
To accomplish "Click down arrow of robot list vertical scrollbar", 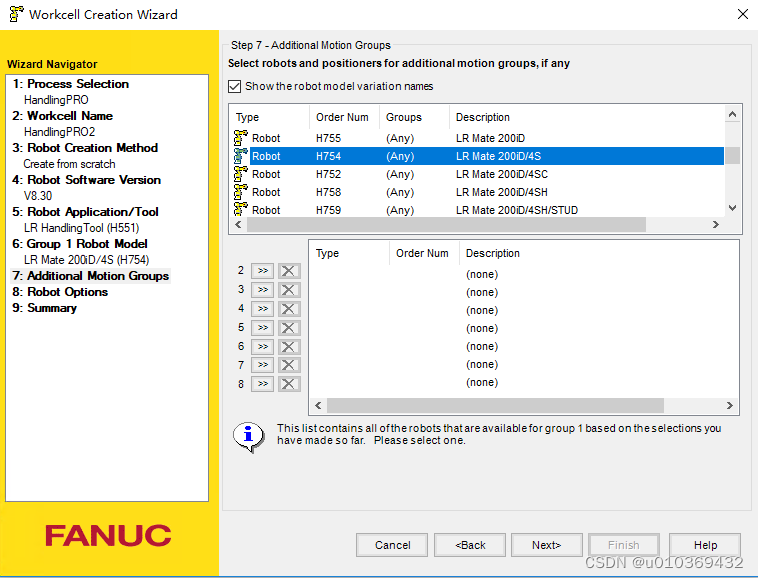I will point(732,208).
